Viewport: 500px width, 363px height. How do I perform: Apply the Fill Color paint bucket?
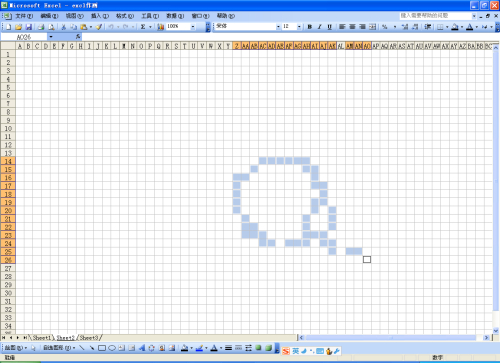455,27
